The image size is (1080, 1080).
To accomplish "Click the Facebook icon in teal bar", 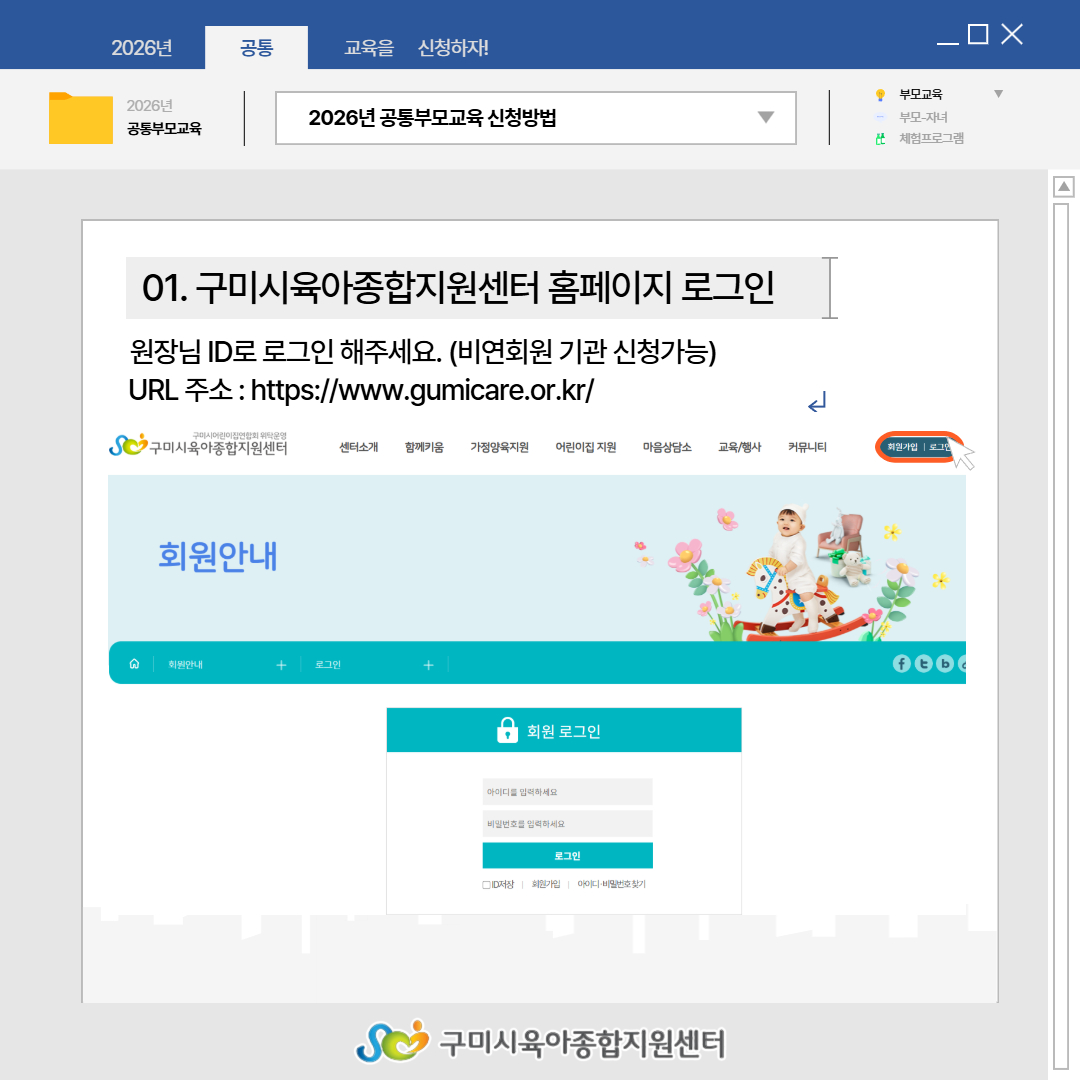I will [901, 664].
